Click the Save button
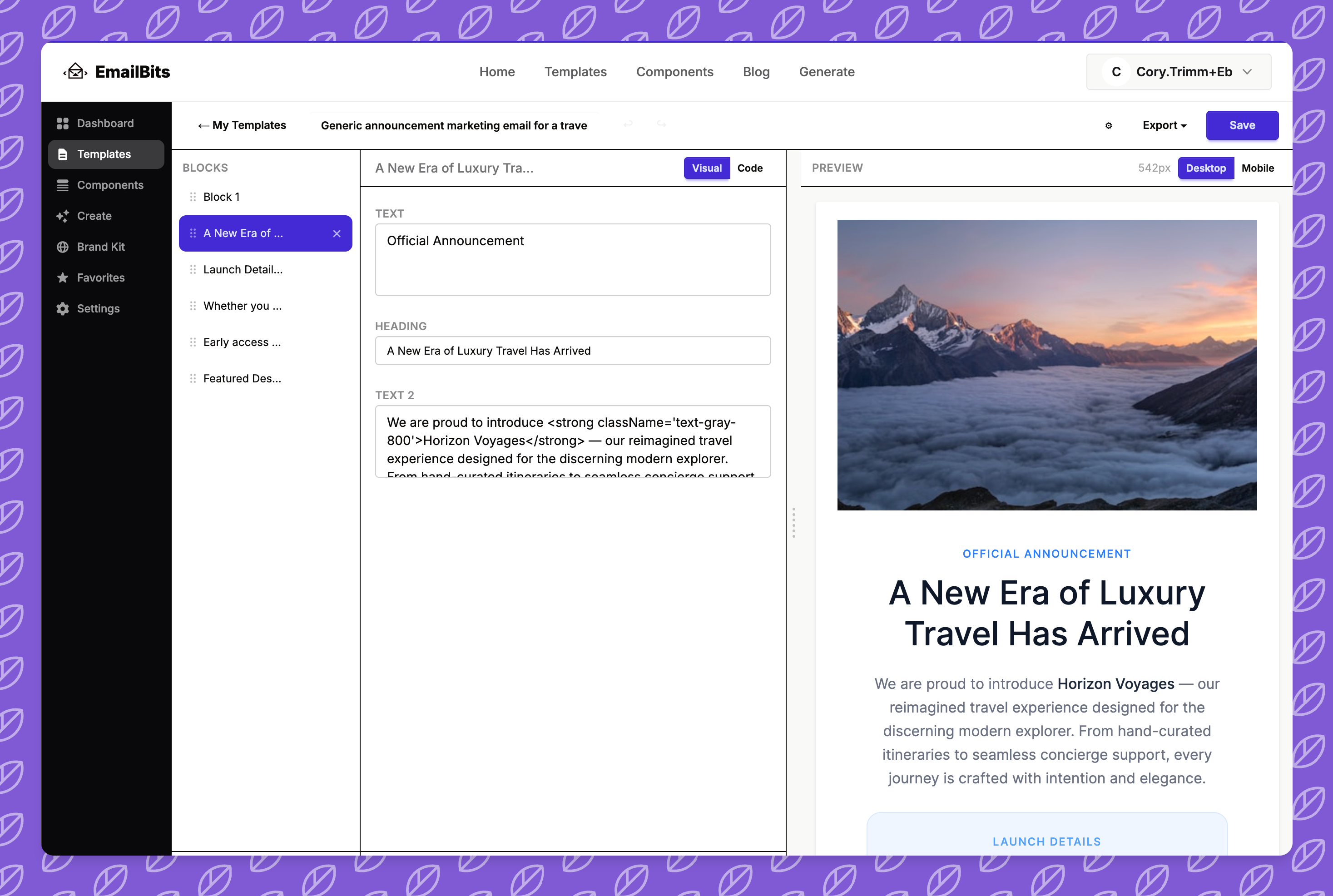The image size is (1333, 896). click(x=1242, y=125)
